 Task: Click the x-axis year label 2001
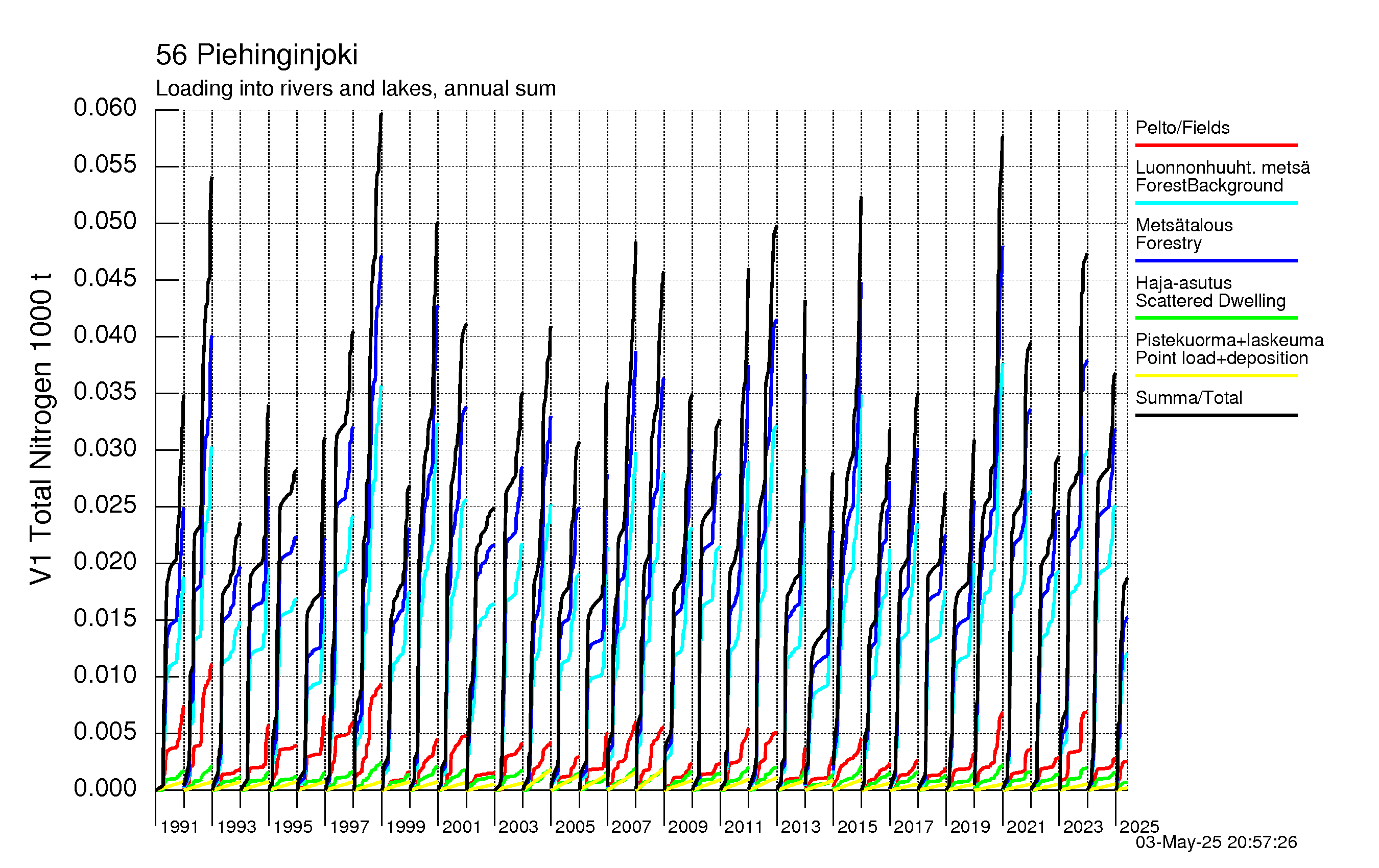tap(462, 827)
